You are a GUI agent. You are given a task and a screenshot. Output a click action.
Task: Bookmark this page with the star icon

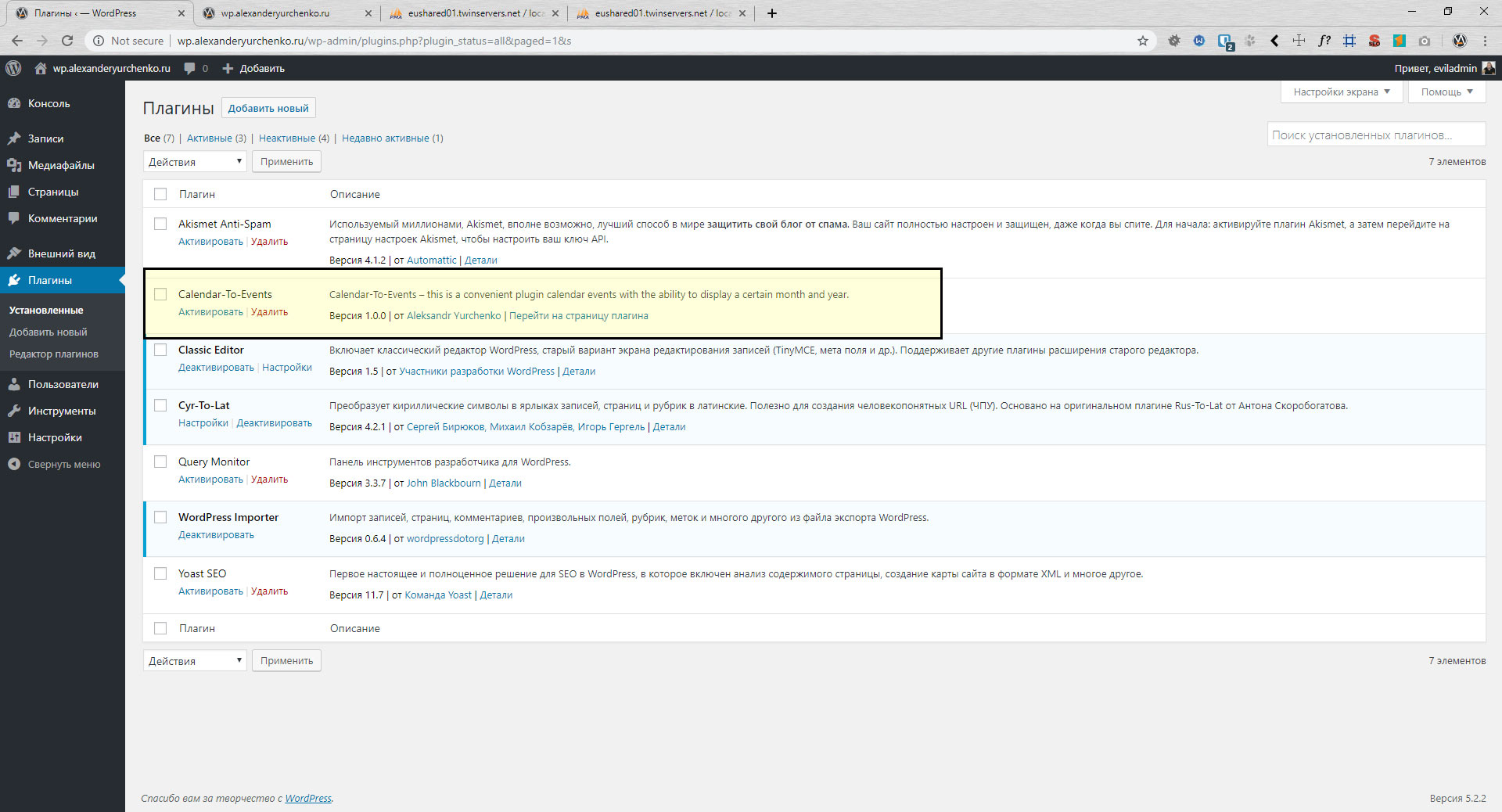coord(1143,41)
